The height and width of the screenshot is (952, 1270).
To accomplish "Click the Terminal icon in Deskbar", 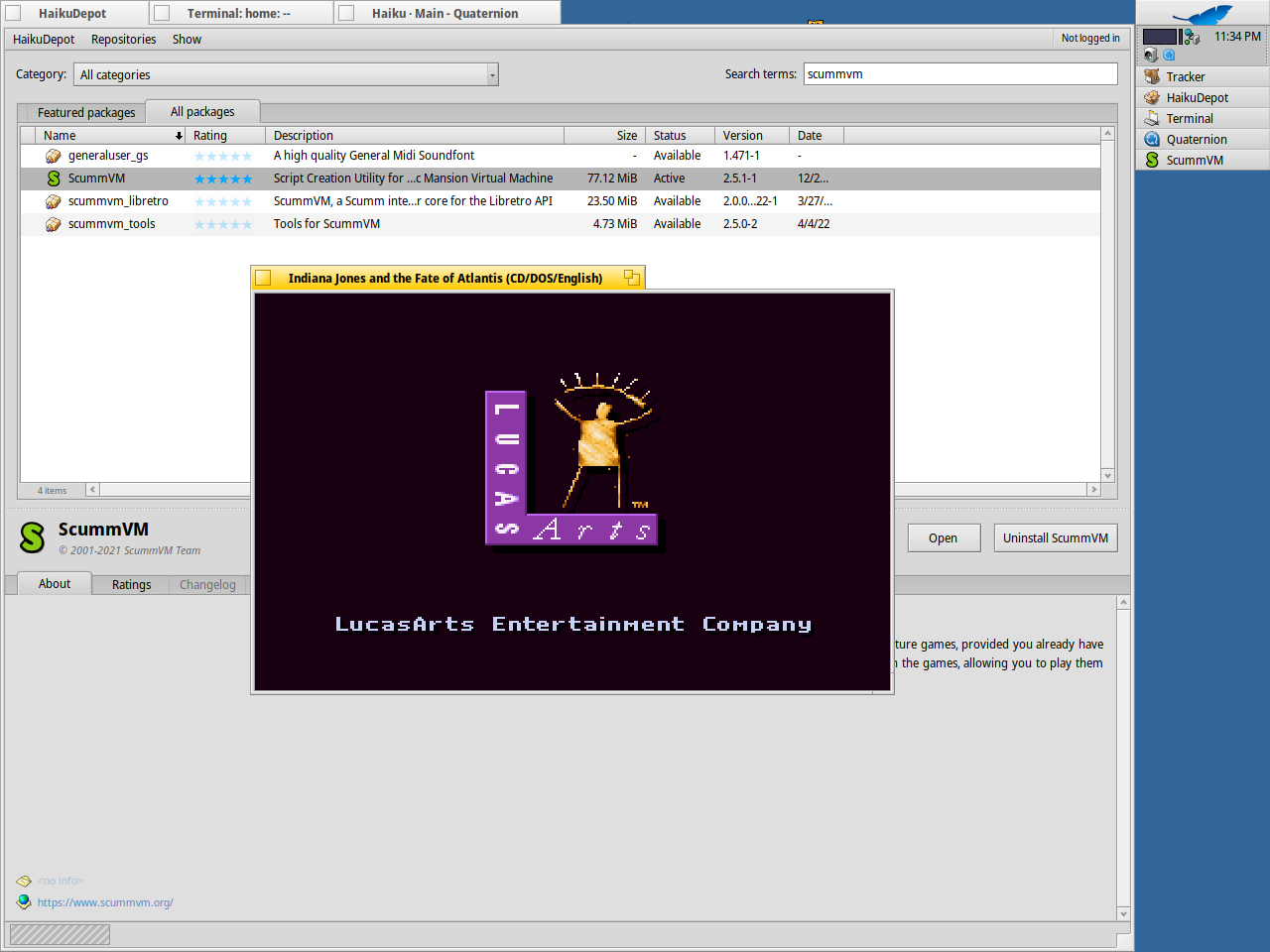I will pyautogui.click(x=1152, y=118).
